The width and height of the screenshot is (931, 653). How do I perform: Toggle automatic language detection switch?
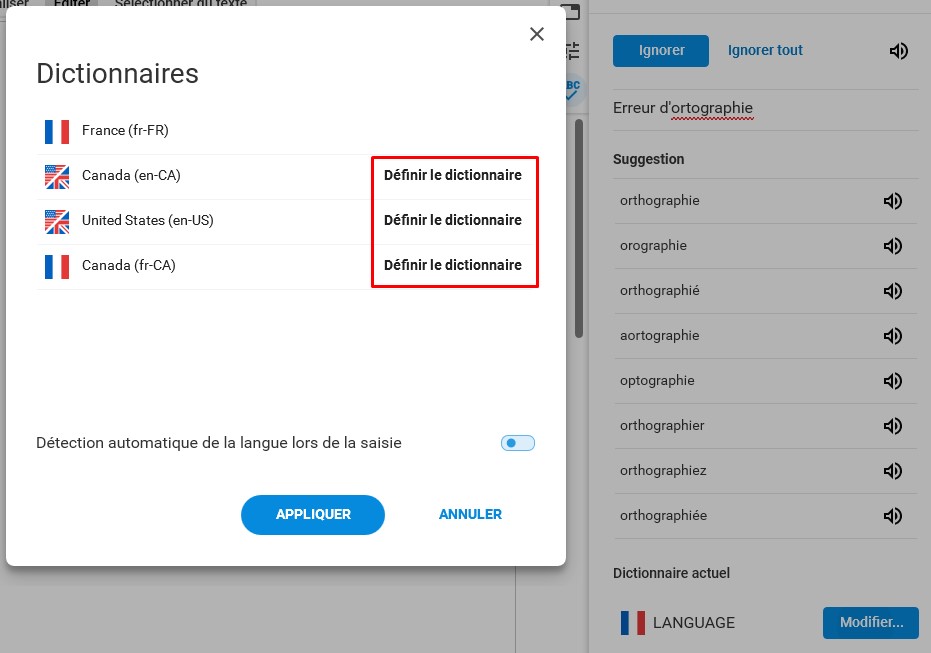click(518, 443)
